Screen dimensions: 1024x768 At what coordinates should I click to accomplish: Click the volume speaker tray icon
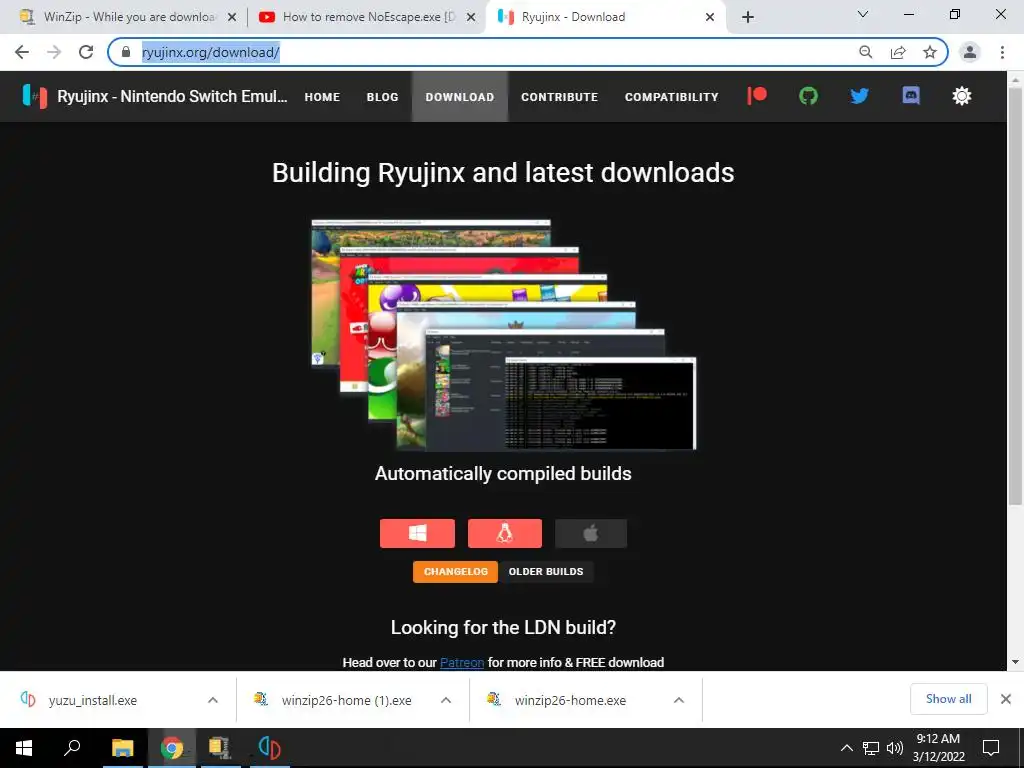[x=895, y=748]
